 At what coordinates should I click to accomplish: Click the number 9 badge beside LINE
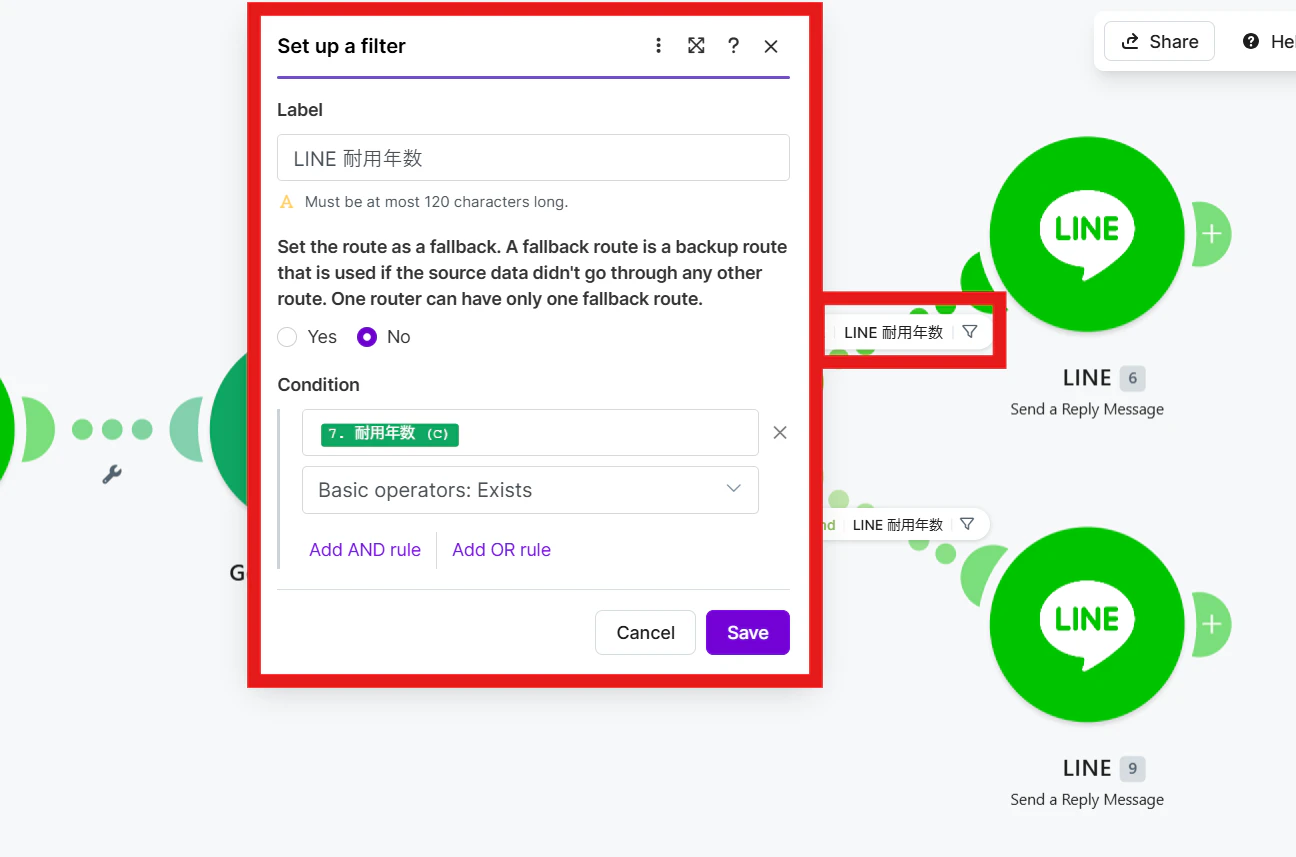tap(1132, 768)
